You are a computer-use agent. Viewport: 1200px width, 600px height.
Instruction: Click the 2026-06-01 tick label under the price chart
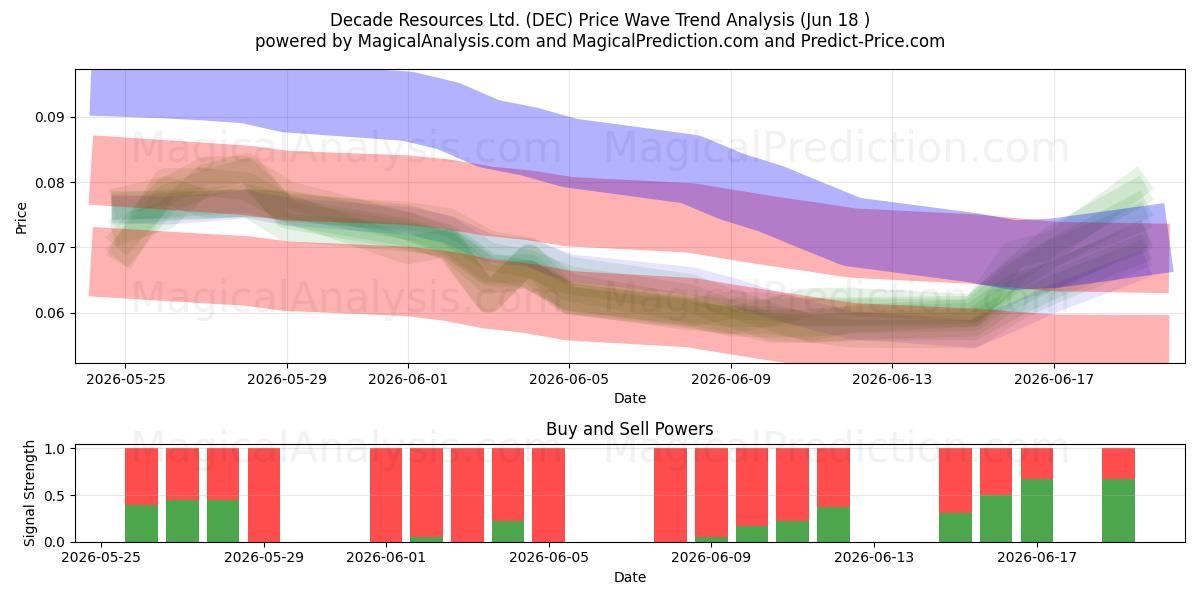(x=409, y=379)
